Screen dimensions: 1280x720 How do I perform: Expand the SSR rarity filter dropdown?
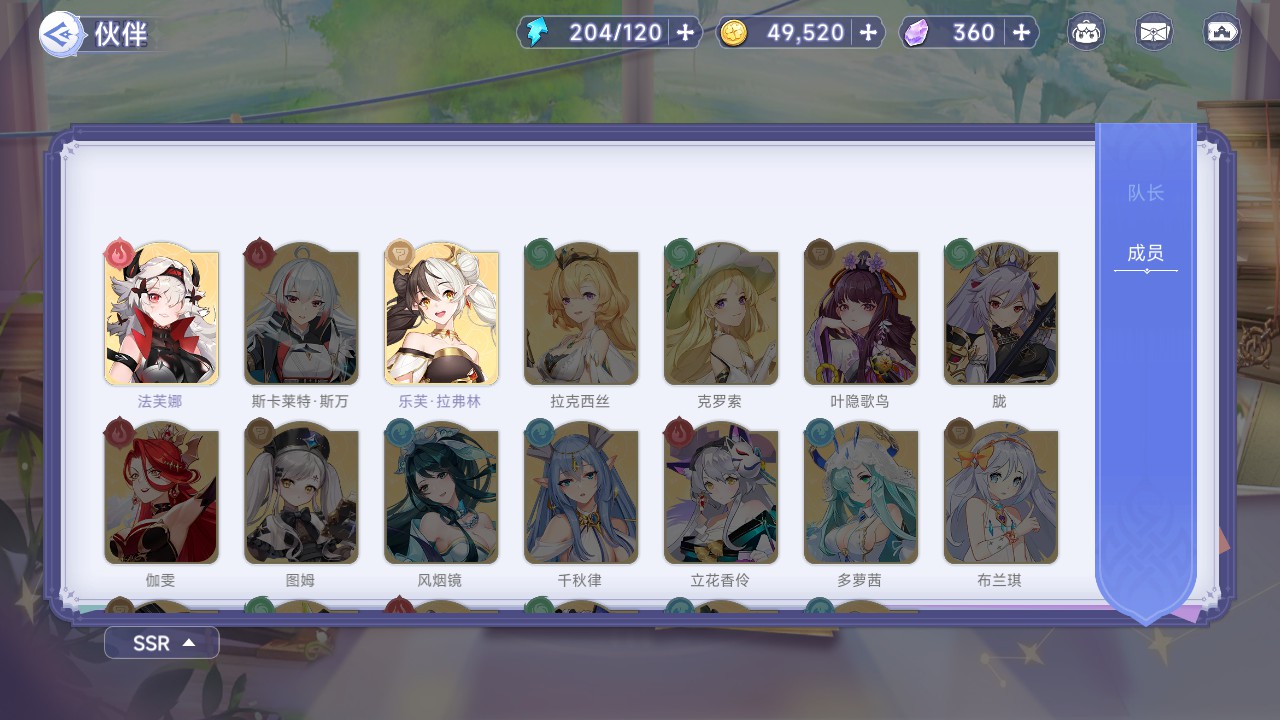161,643
